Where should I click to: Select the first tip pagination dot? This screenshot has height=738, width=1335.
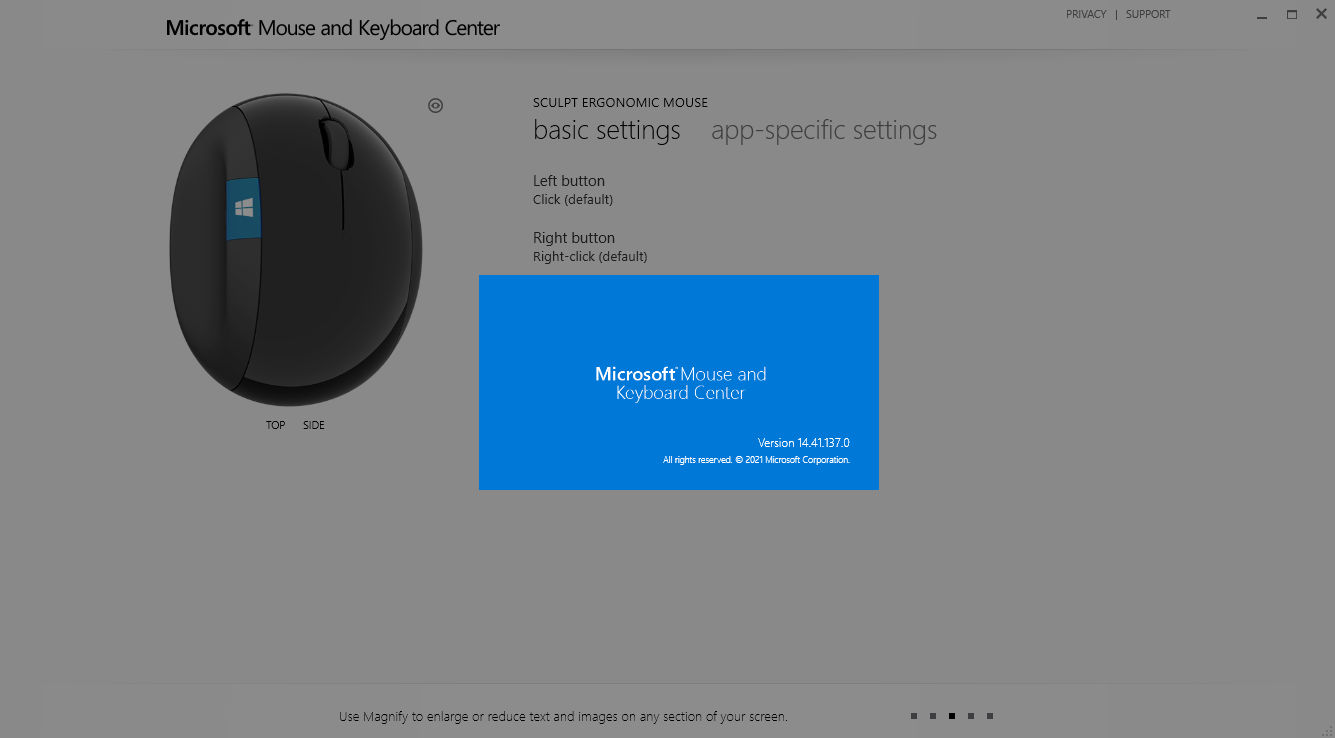pos(914,716)
